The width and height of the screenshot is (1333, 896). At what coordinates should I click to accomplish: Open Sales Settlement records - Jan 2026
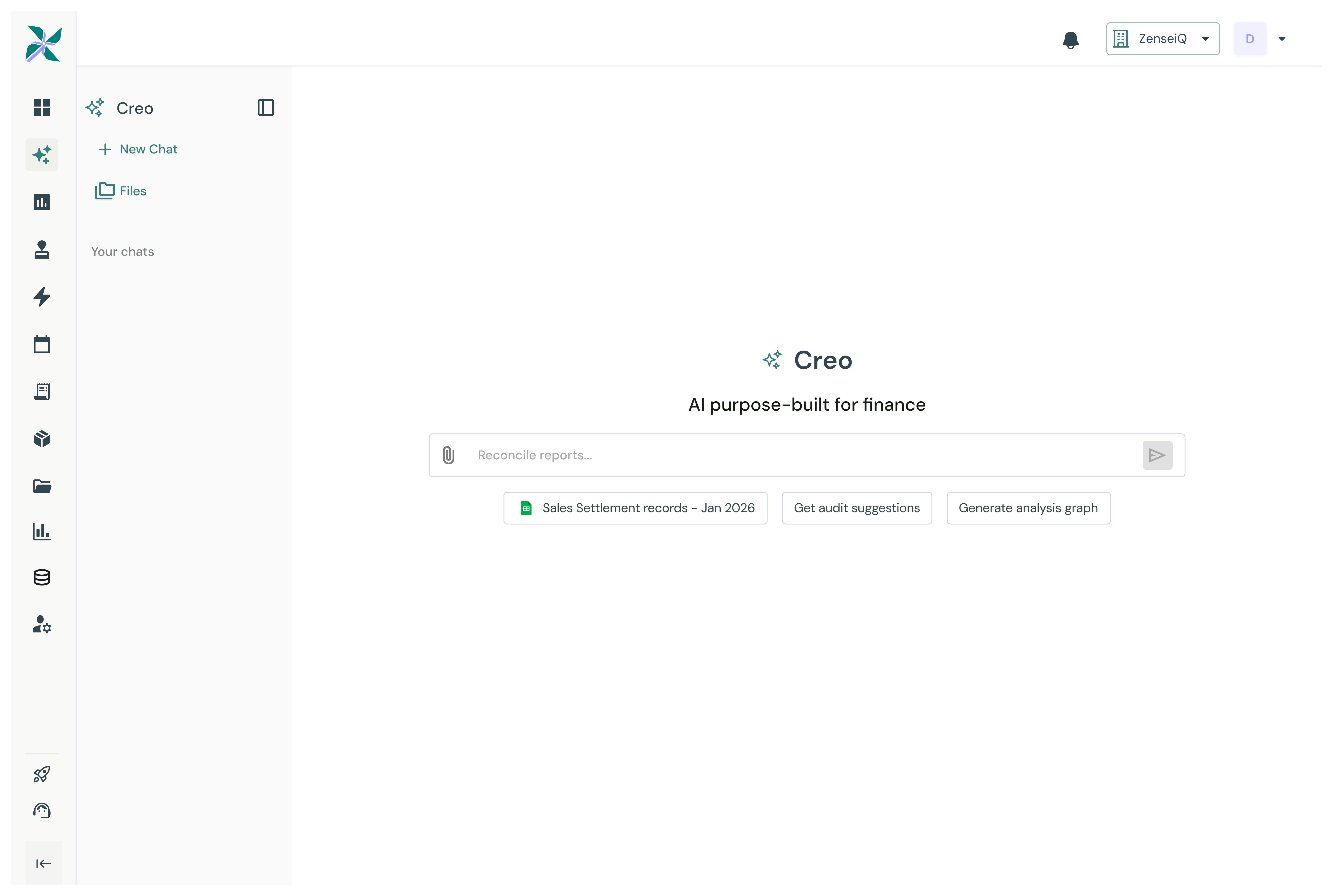click(x=635, y=508)
